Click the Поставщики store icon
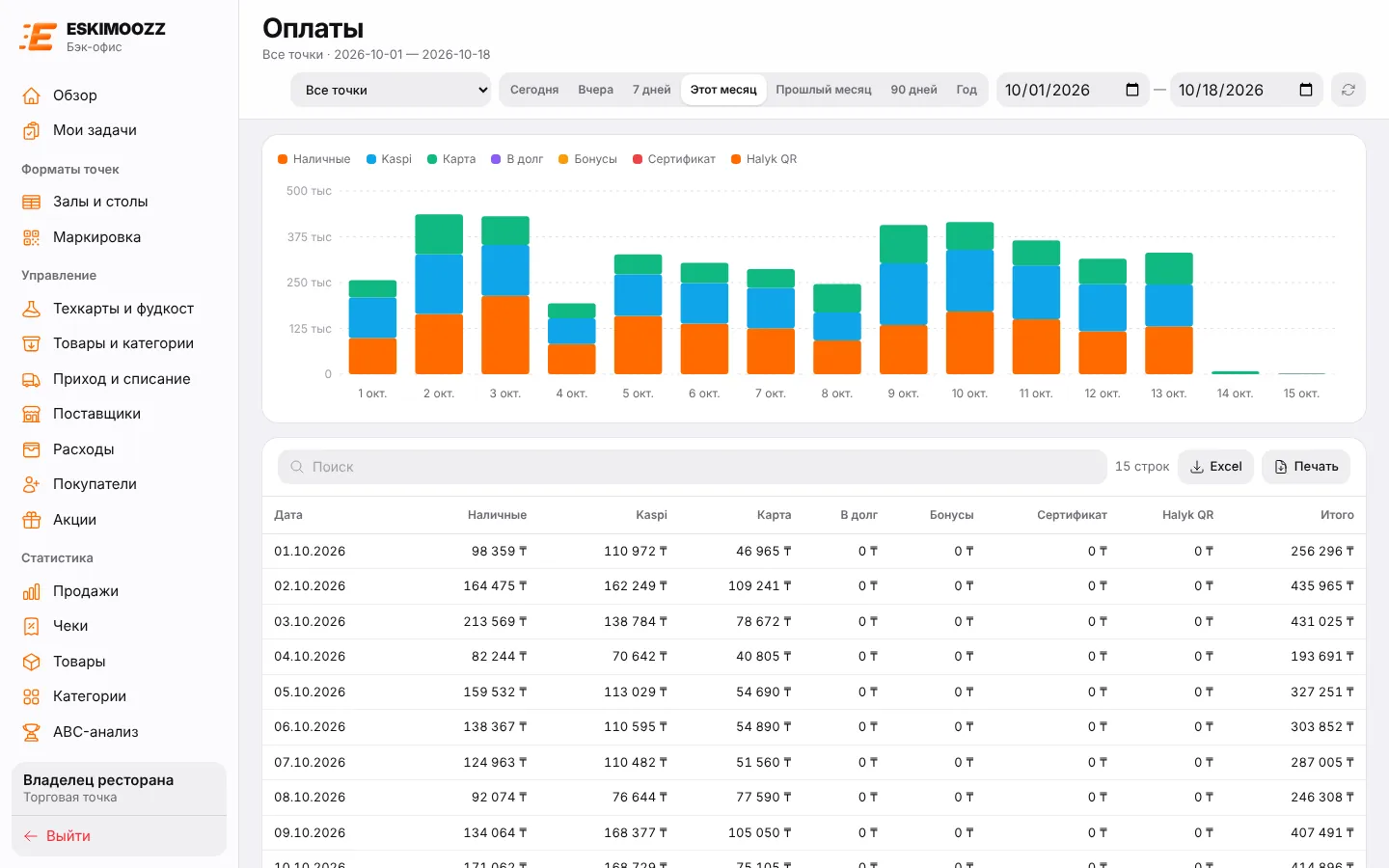Screen dimensions: 1389x868 pyautogui.click(x=32, y=414)
